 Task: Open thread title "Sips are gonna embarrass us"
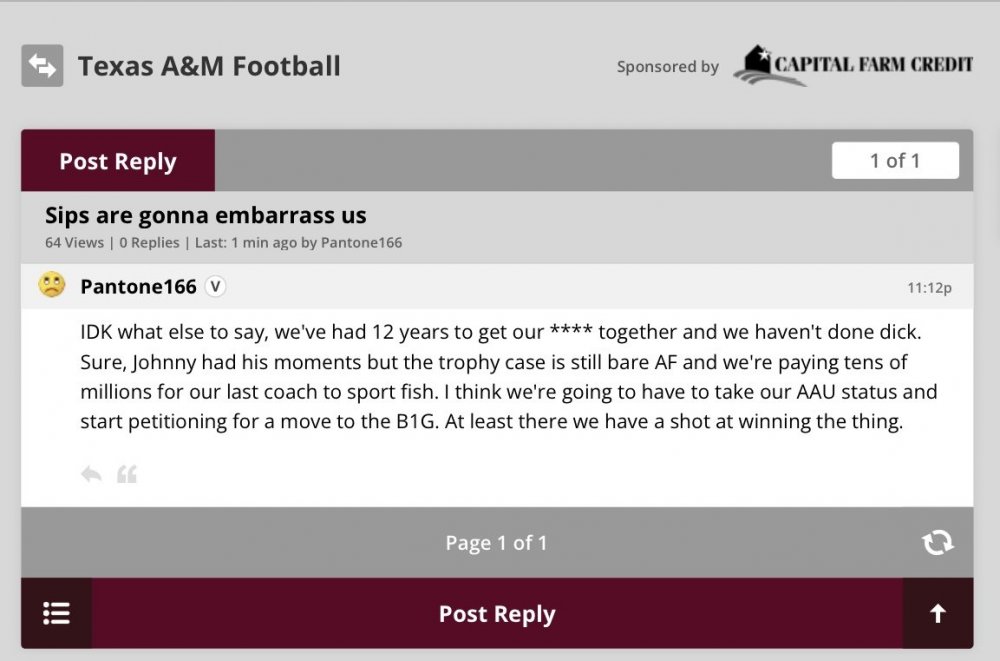206,215
